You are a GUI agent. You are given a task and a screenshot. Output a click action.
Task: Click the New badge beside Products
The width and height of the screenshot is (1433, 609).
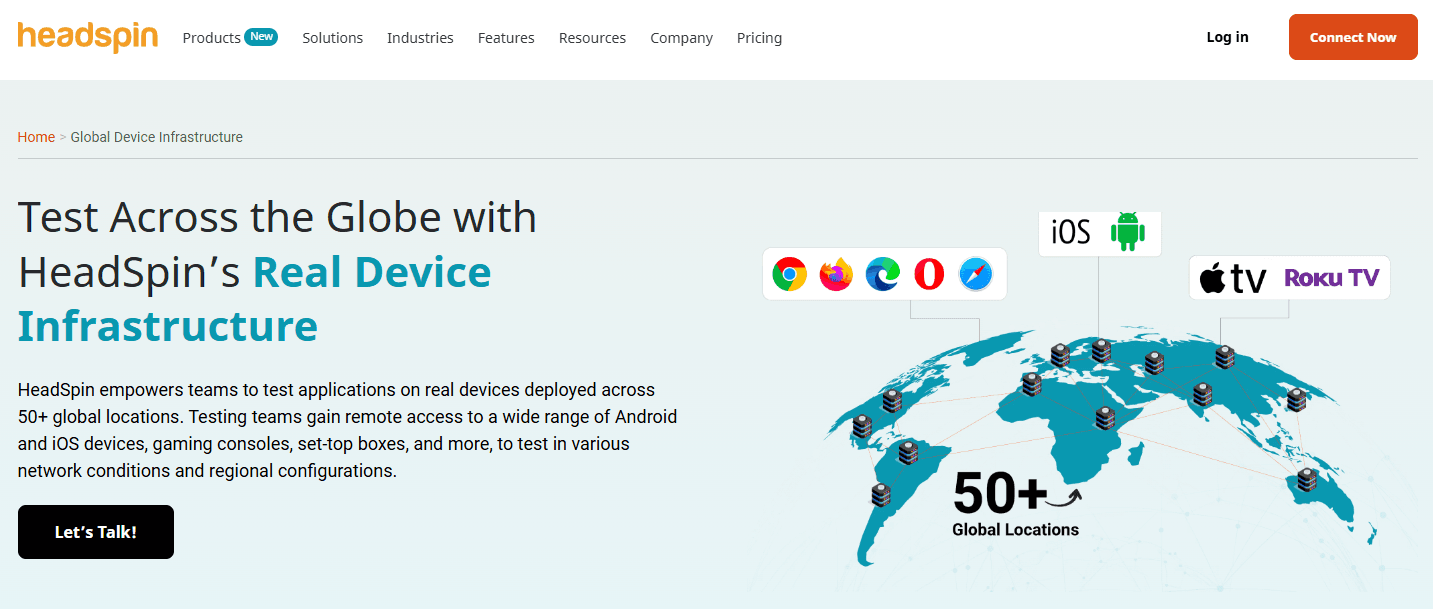tap(262, 36)
